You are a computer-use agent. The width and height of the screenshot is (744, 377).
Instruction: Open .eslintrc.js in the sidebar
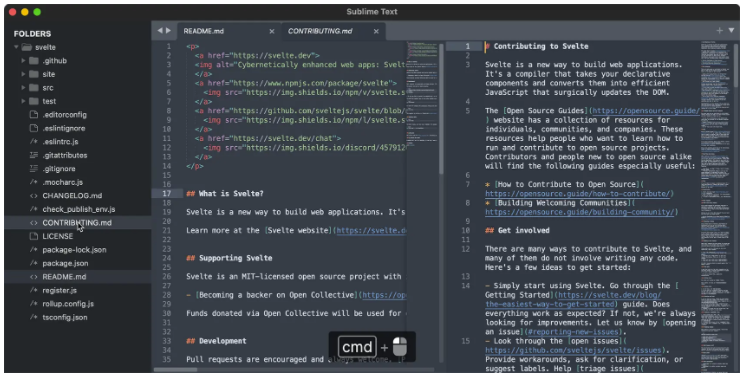click(60, 142)
